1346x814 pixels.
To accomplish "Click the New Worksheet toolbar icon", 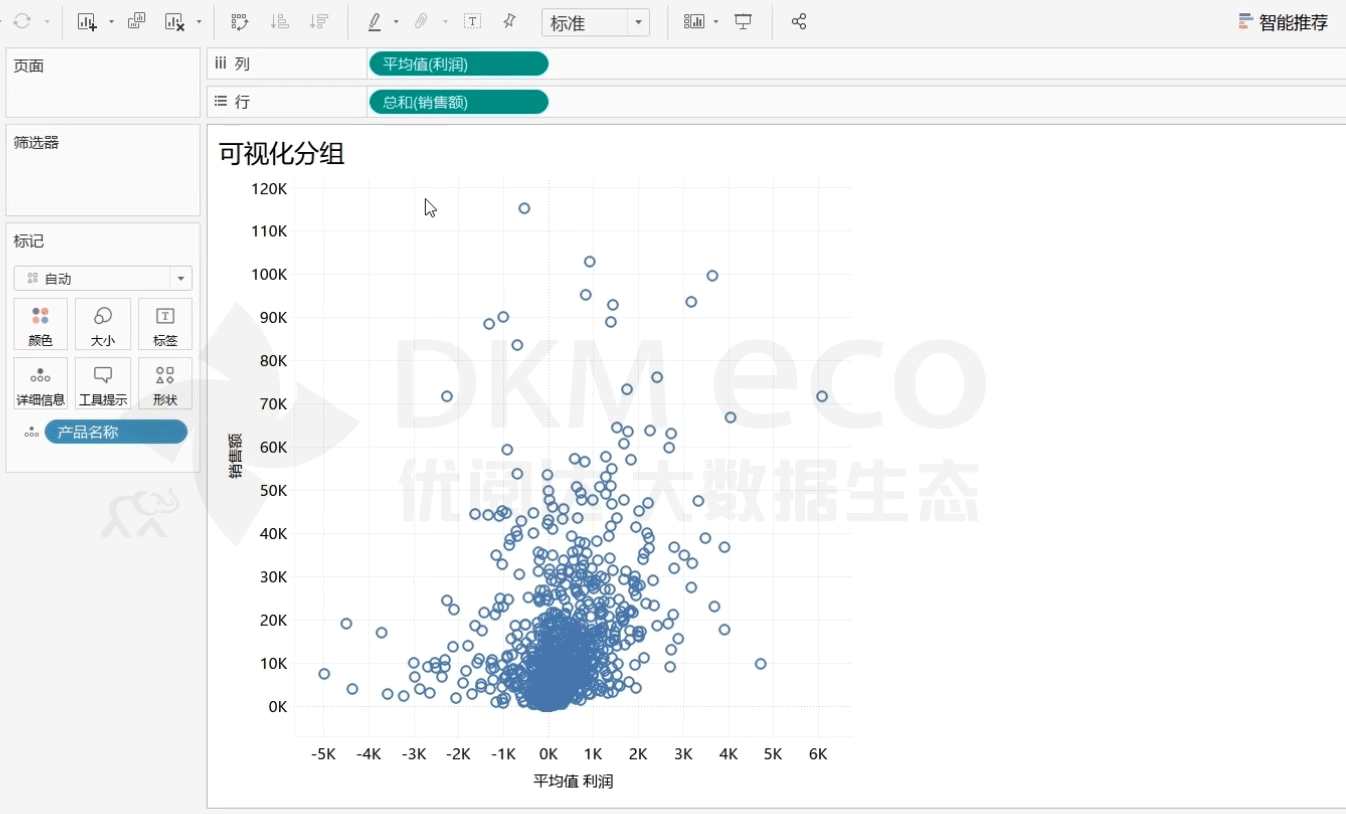I will point(87,22).
